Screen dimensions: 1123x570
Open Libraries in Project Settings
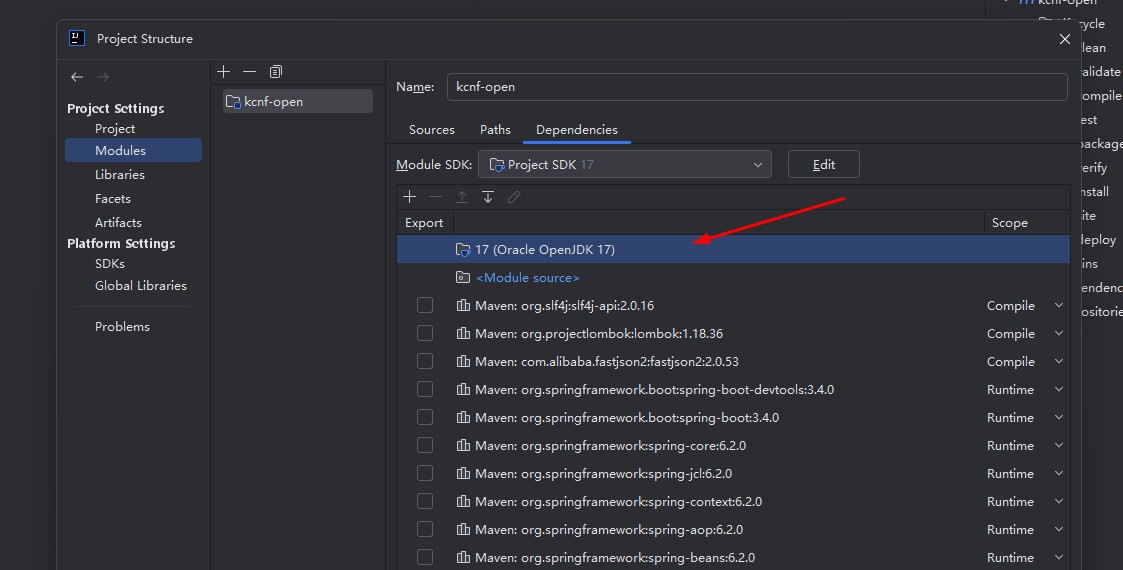click(x=120, y=175)
